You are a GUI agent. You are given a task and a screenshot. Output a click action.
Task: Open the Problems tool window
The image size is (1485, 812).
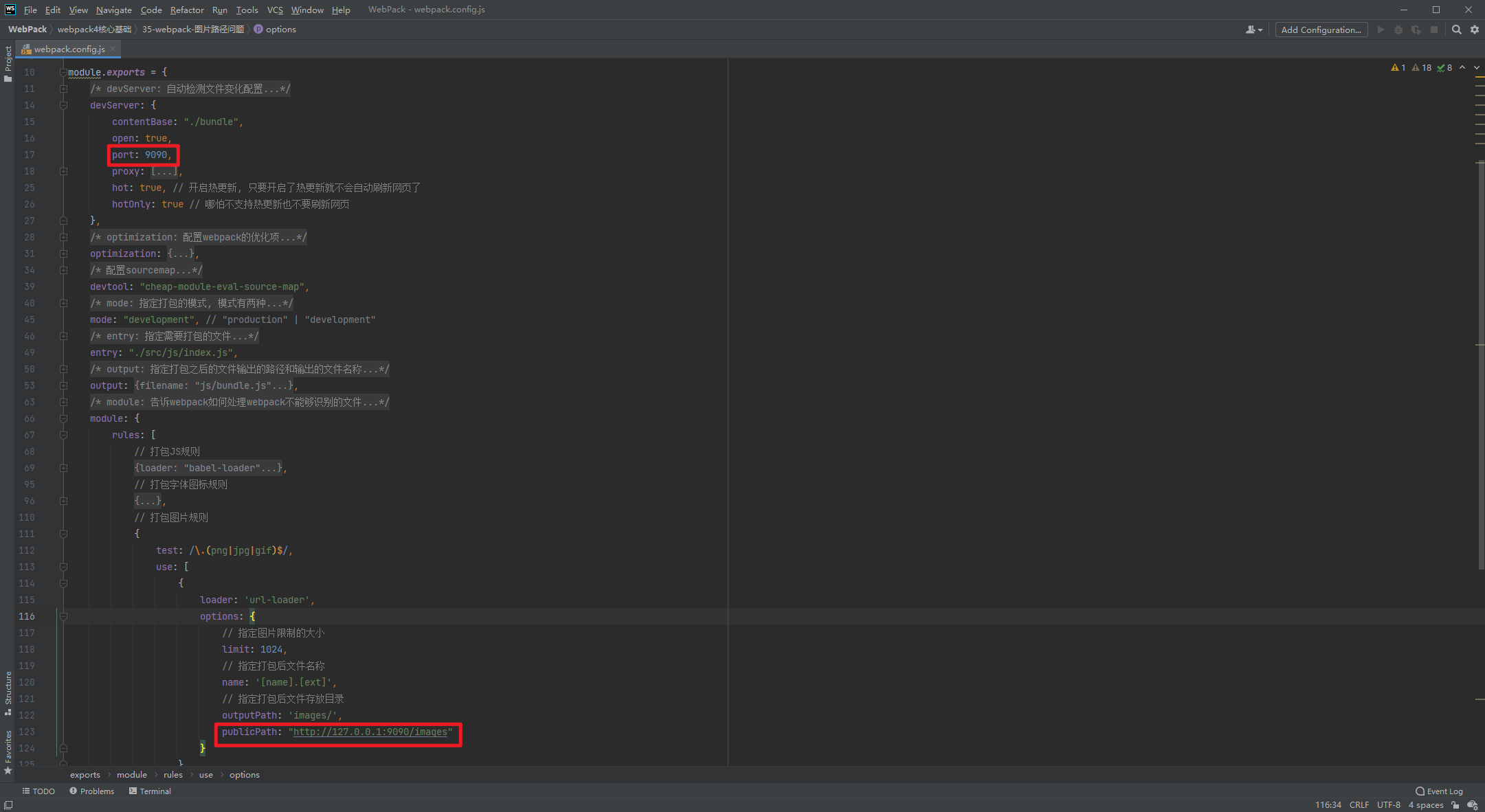pyautogui.click(x=92, y=791)
